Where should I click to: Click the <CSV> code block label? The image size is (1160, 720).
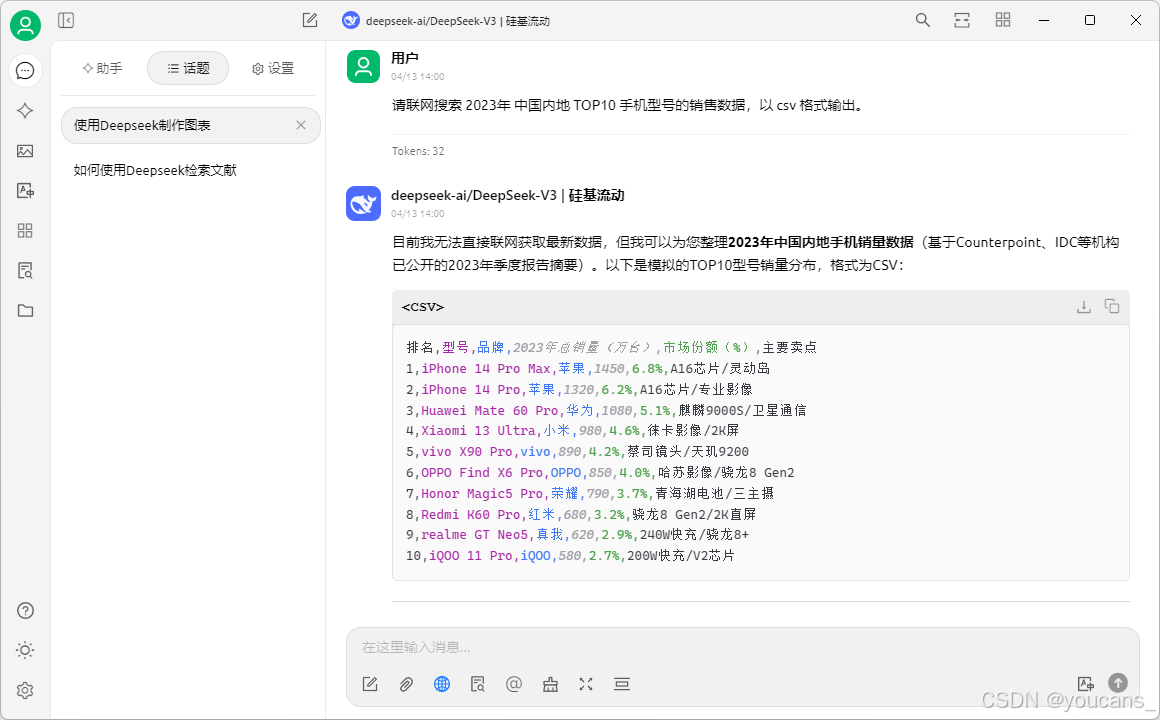point(422,306)
